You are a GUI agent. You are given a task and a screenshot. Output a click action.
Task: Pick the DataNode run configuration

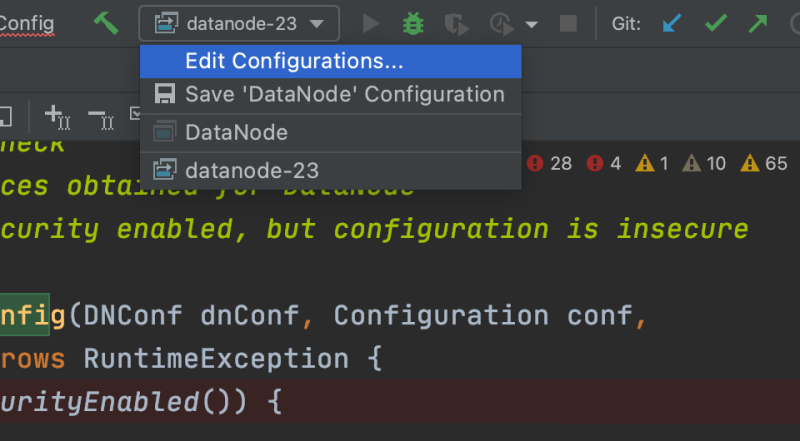click(x=236, y=132)
